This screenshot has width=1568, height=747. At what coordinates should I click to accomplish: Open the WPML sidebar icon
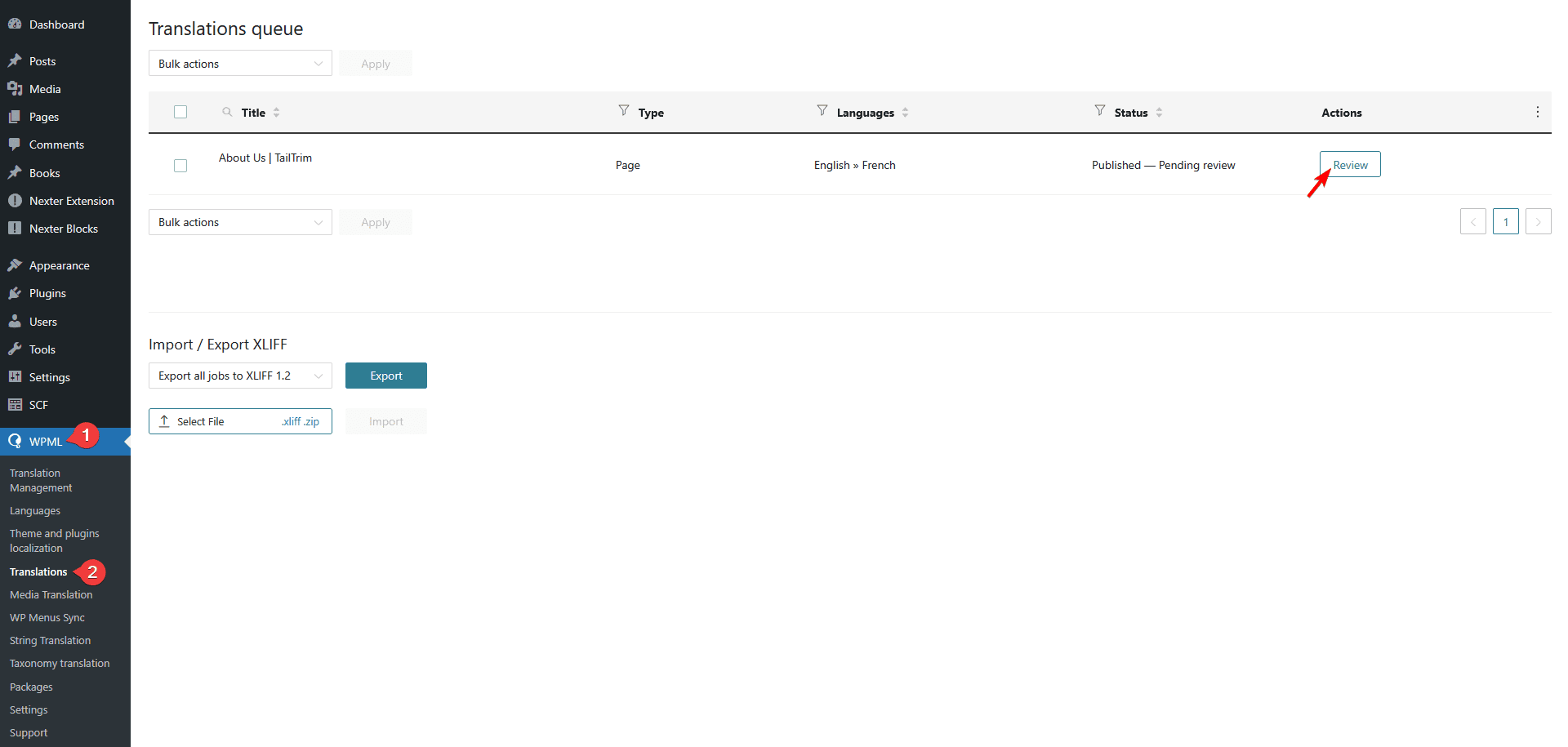point(15,441)
